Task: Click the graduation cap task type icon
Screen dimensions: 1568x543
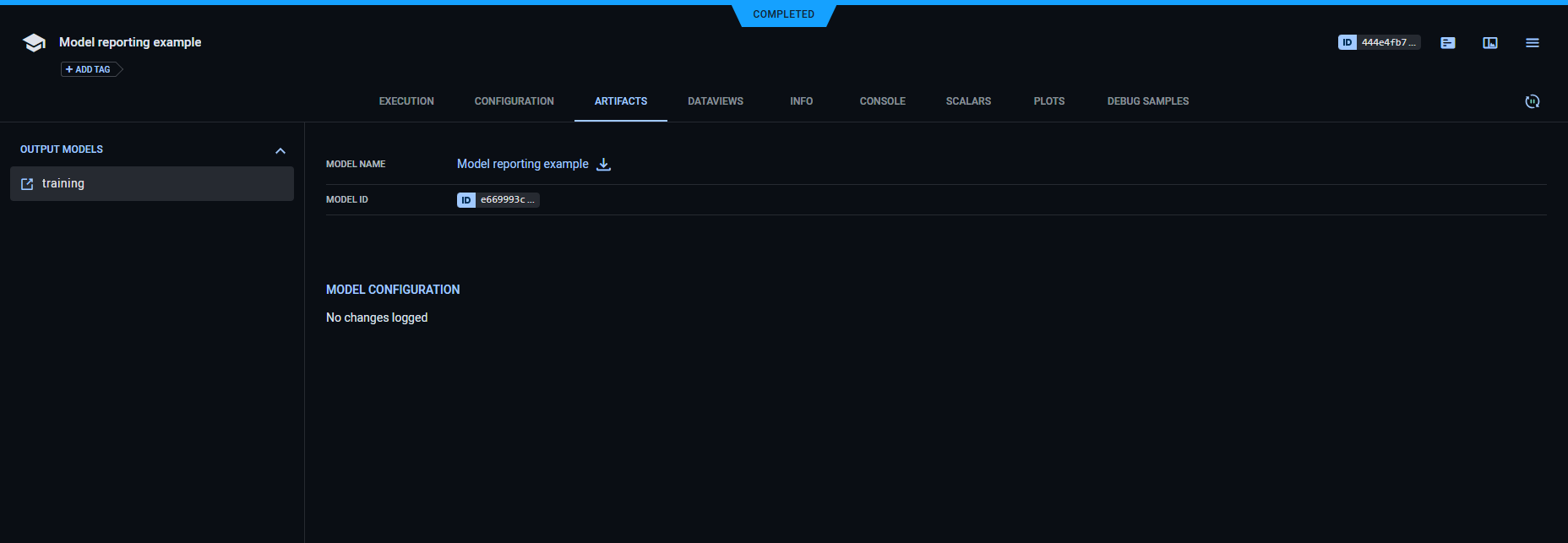Action: [34, 42]
